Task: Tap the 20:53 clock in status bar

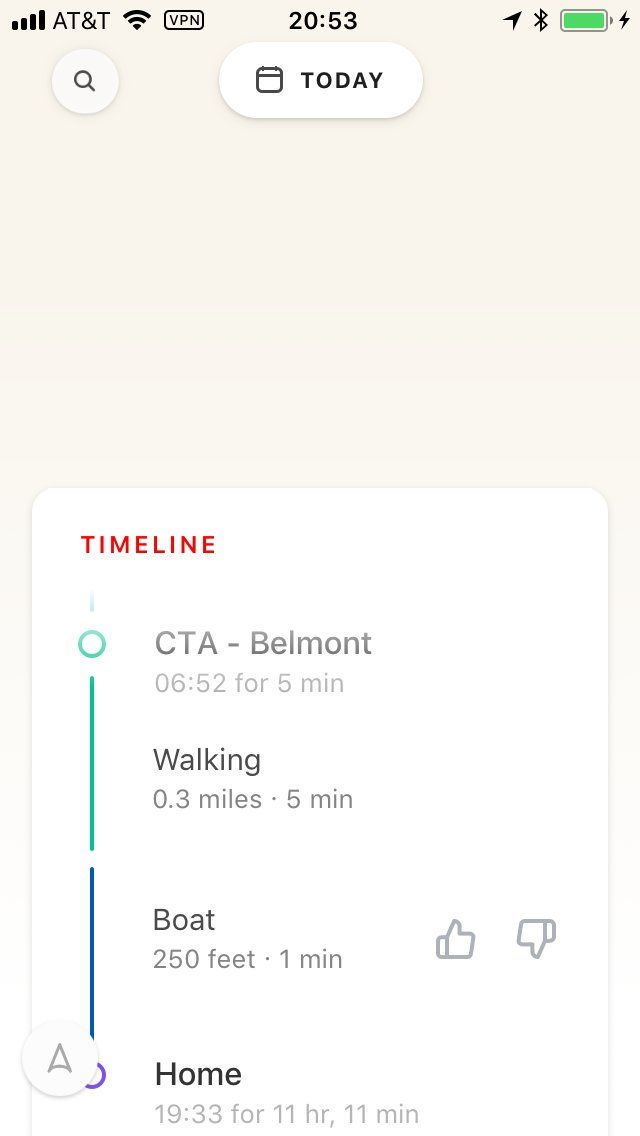Action: [321, 20]
